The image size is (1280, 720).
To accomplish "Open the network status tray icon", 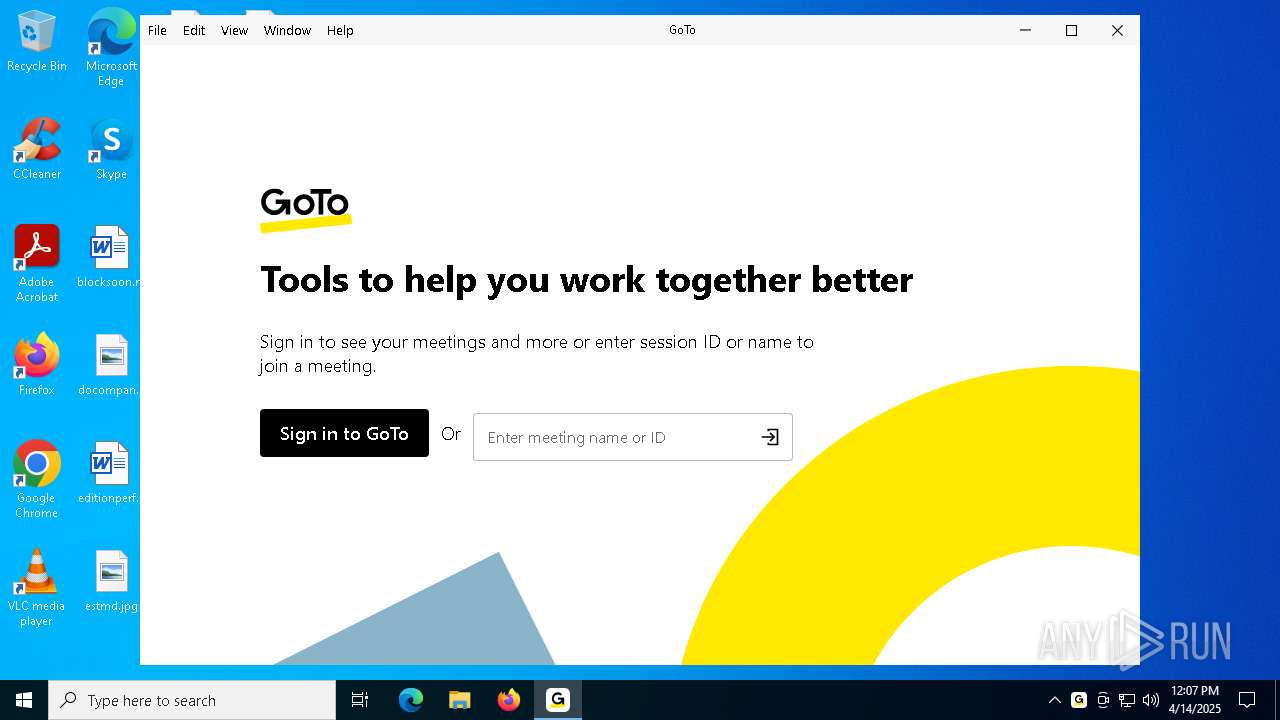I will click(1126, 700).
